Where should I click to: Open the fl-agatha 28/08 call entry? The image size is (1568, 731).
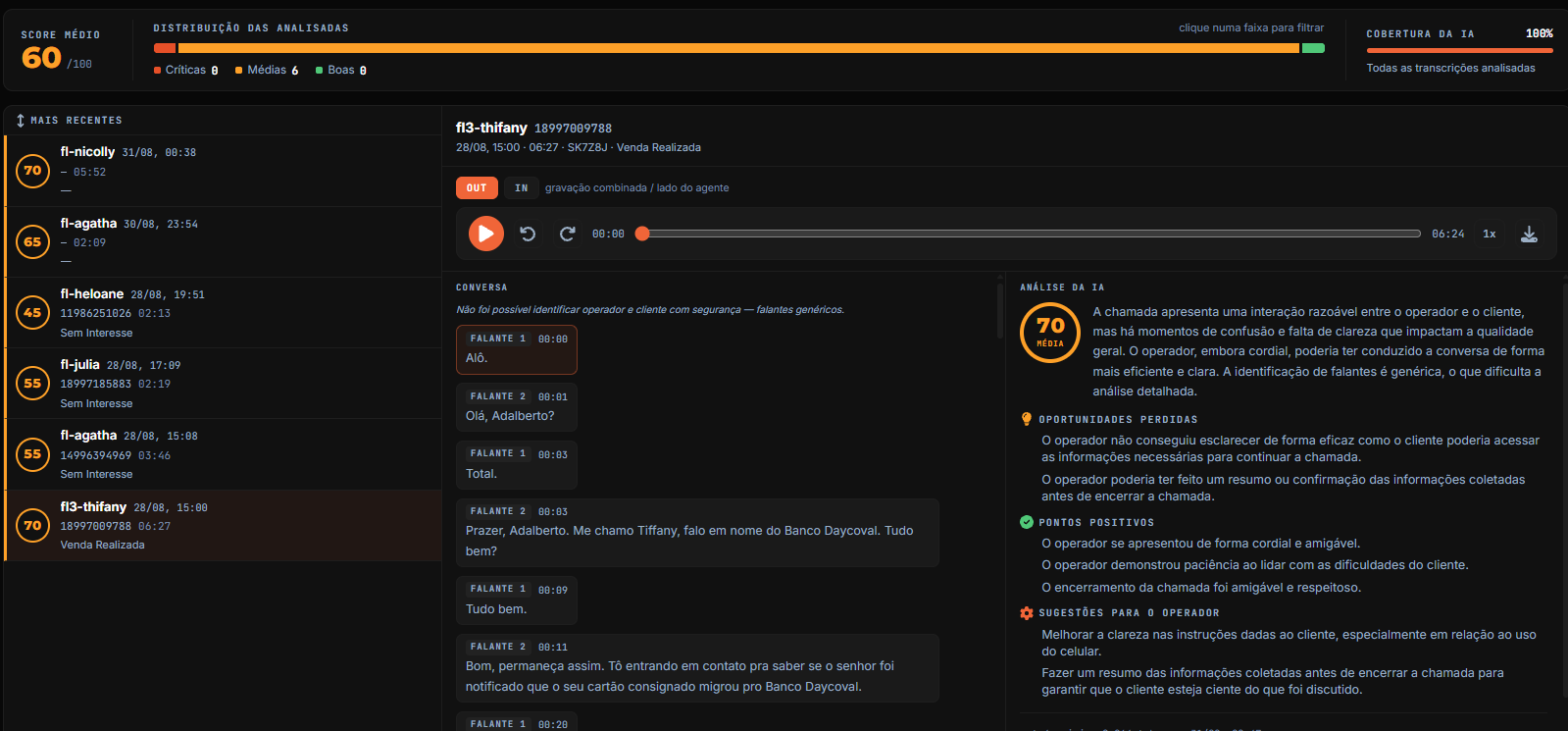pyautogui.click(x=223, y=454)
